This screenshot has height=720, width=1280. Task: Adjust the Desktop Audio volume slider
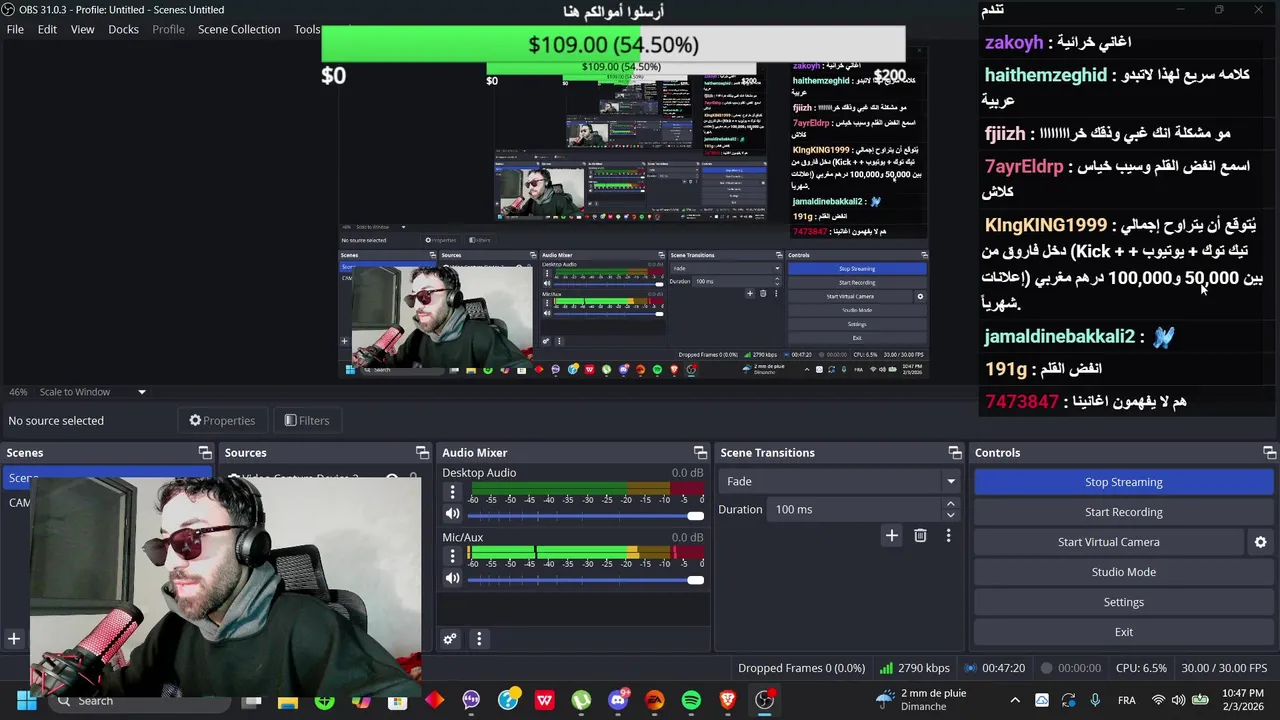(x=585, y=515)
